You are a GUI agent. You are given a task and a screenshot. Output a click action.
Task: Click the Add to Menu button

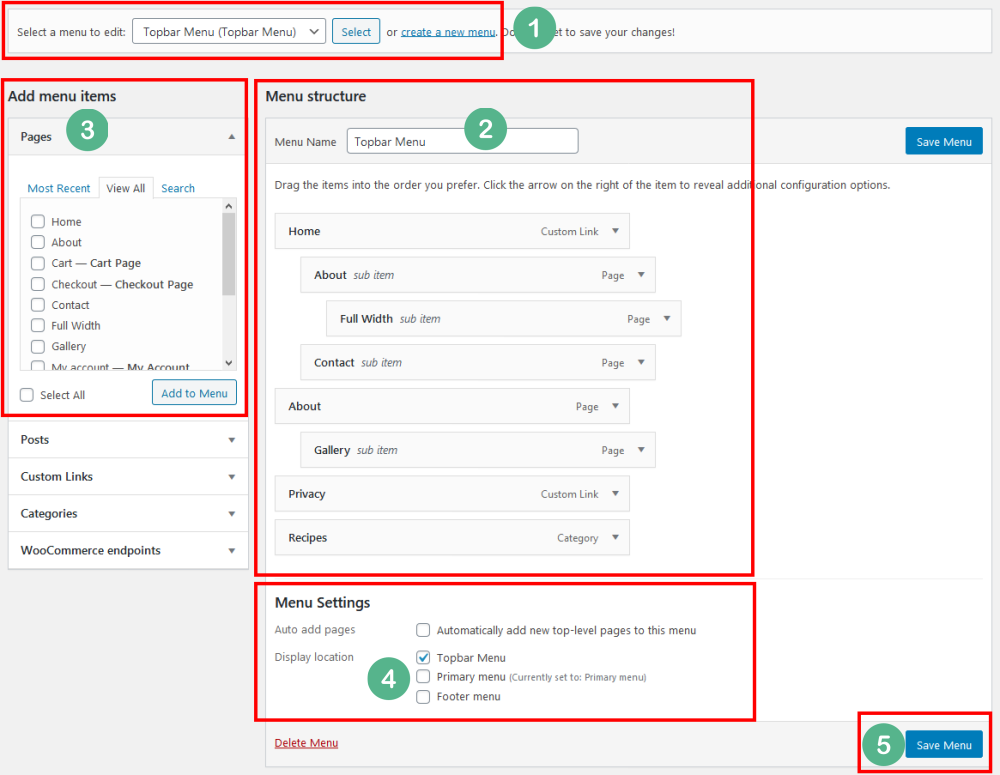pos(195,393)
